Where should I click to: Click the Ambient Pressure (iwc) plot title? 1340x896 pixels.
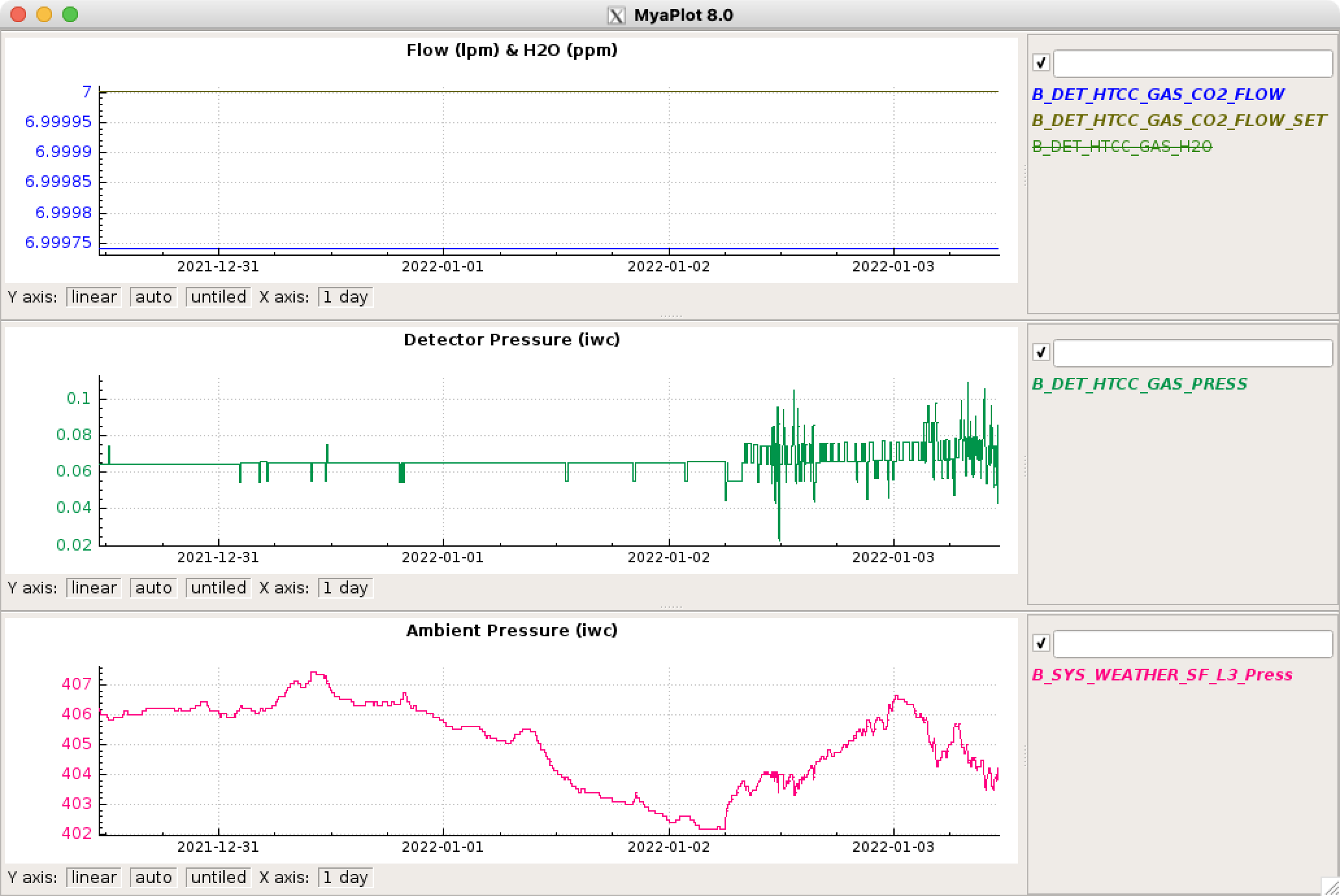pyautogui.click(x=512, y=631)
